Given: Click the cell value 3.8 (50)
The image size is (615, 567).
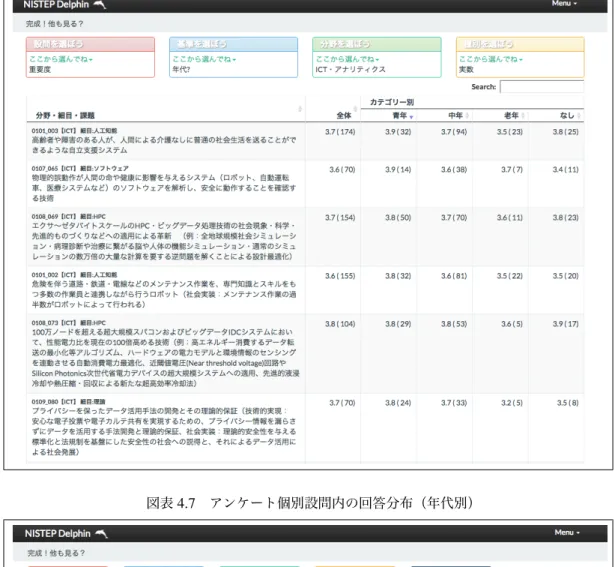Looking at the screenshot, I should tap(398, 218).
